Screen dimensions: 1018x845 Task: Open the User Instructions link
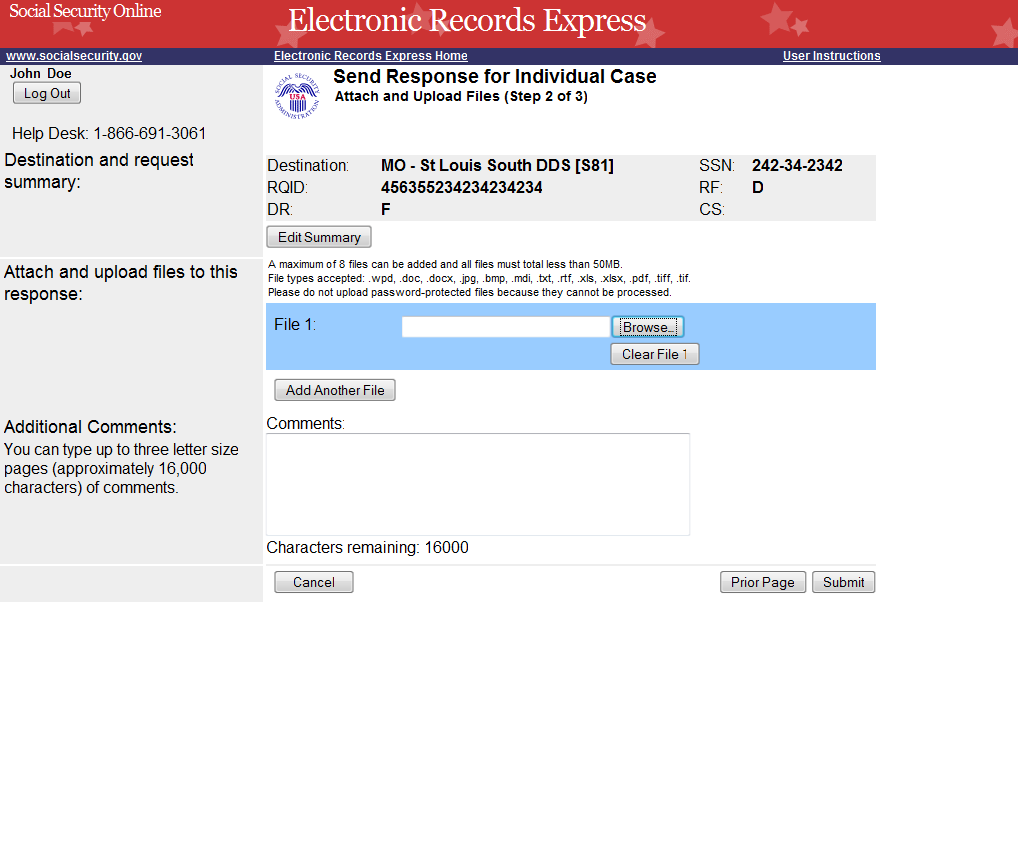[x=832, y=56]
